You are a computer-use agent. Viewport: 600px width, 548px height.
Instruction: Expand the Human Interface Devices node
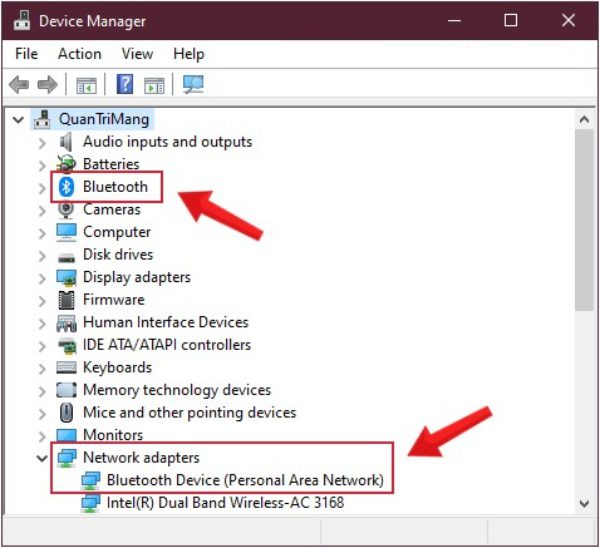(x=42, y=323)
